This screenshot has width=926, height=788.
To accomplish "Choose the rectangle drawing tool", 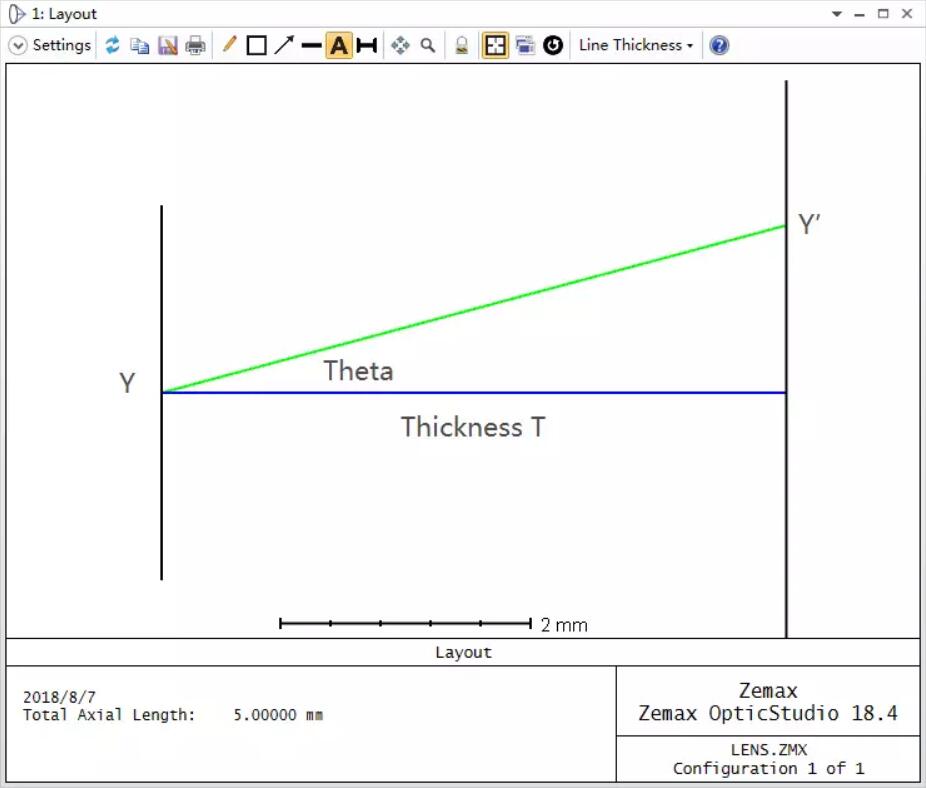I will 257,45.
